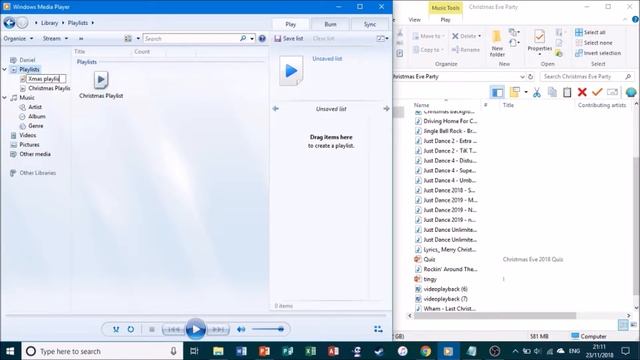Click the Back arrow in Media Player

click(9, 23)
